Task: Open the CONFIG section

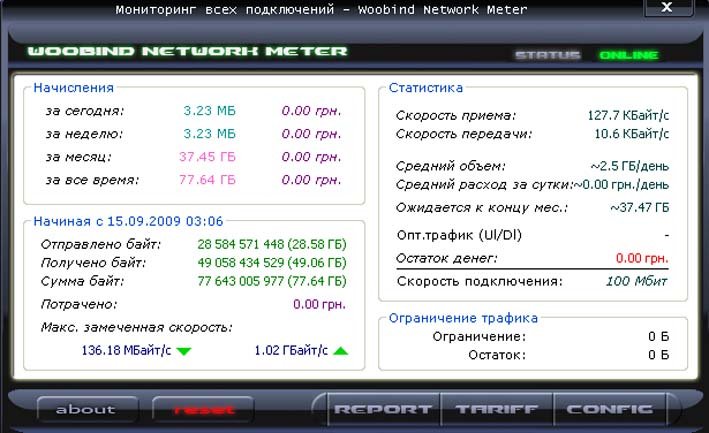Action: pos(610,409)
